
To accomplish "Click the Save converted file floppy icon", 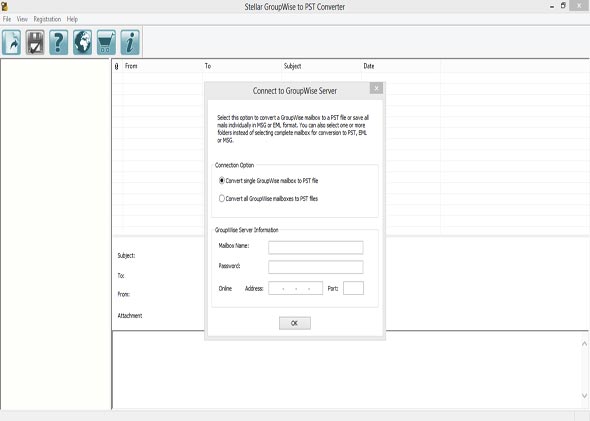I will pos(35,42).
